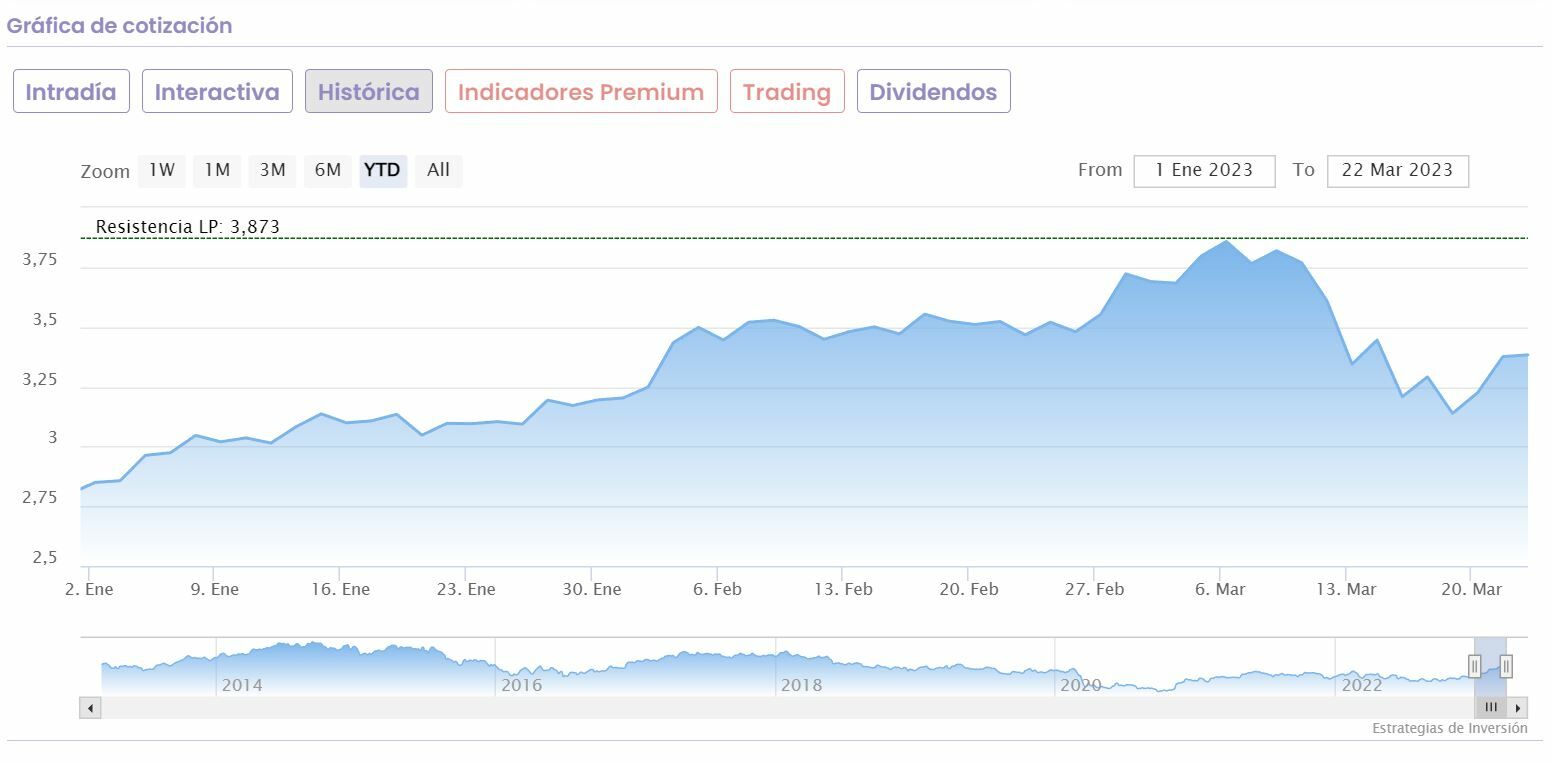The width and height of the screenshot is (1551, 763).
Task: Click the right range handle in navigator
Action: click(1506, 666)
